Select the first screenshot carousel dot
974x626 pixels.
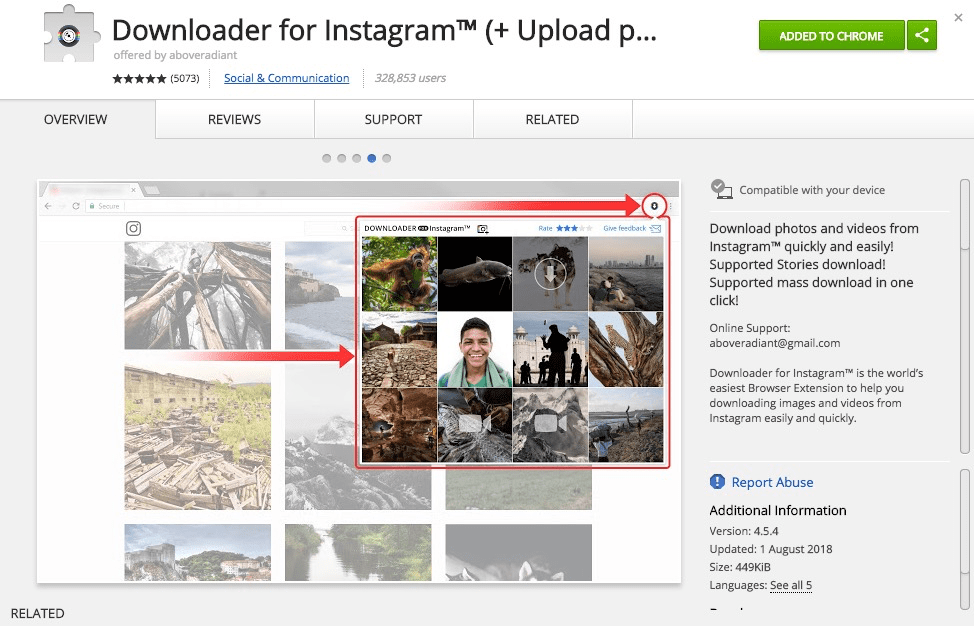click(327, 158)
